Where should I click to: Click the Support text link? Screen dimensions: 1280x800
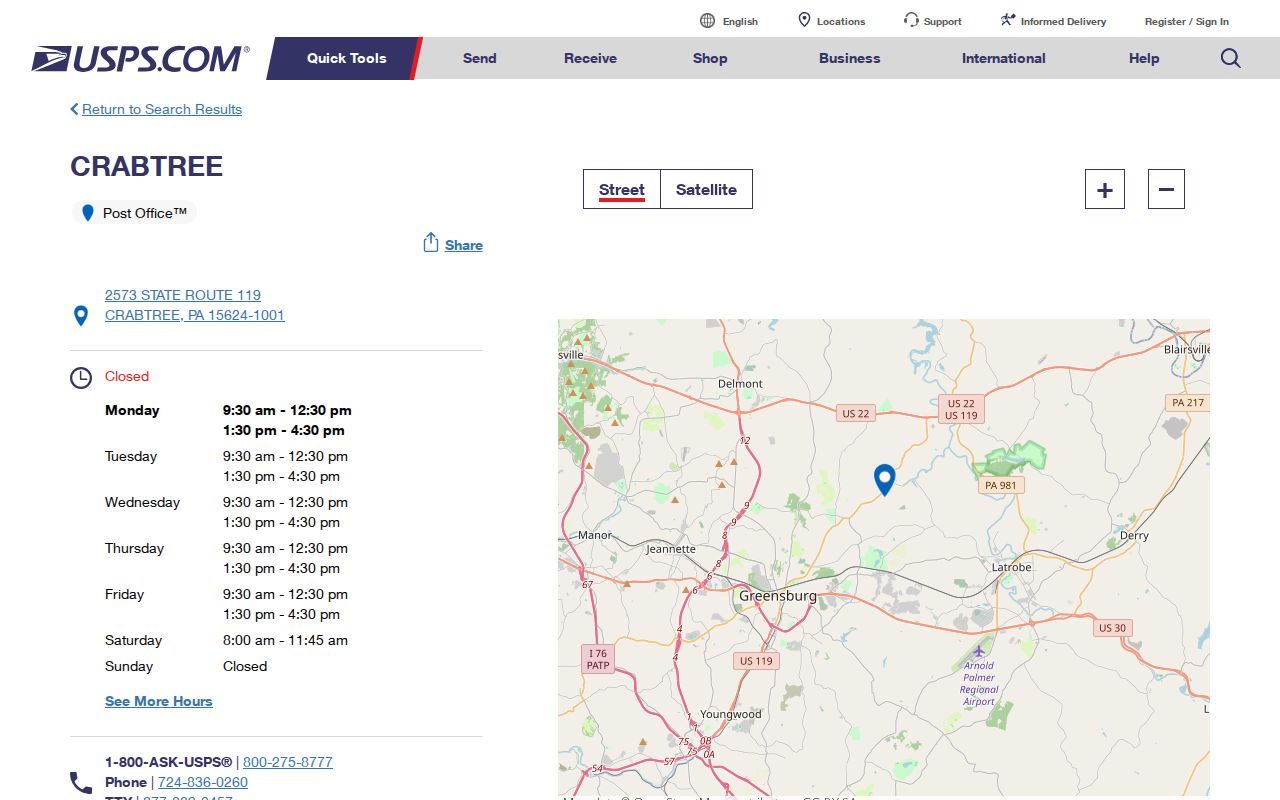coord(943,21)
